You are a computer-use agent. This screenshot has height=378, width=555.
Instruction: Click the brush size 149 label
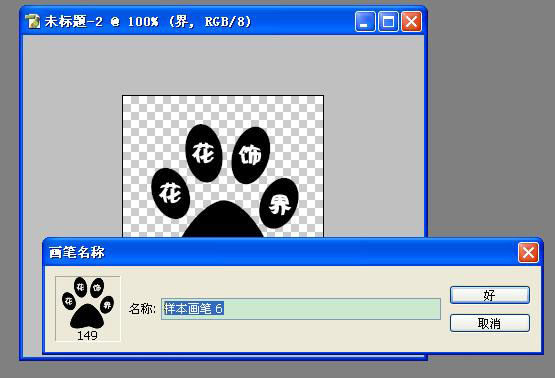(87, 335)
